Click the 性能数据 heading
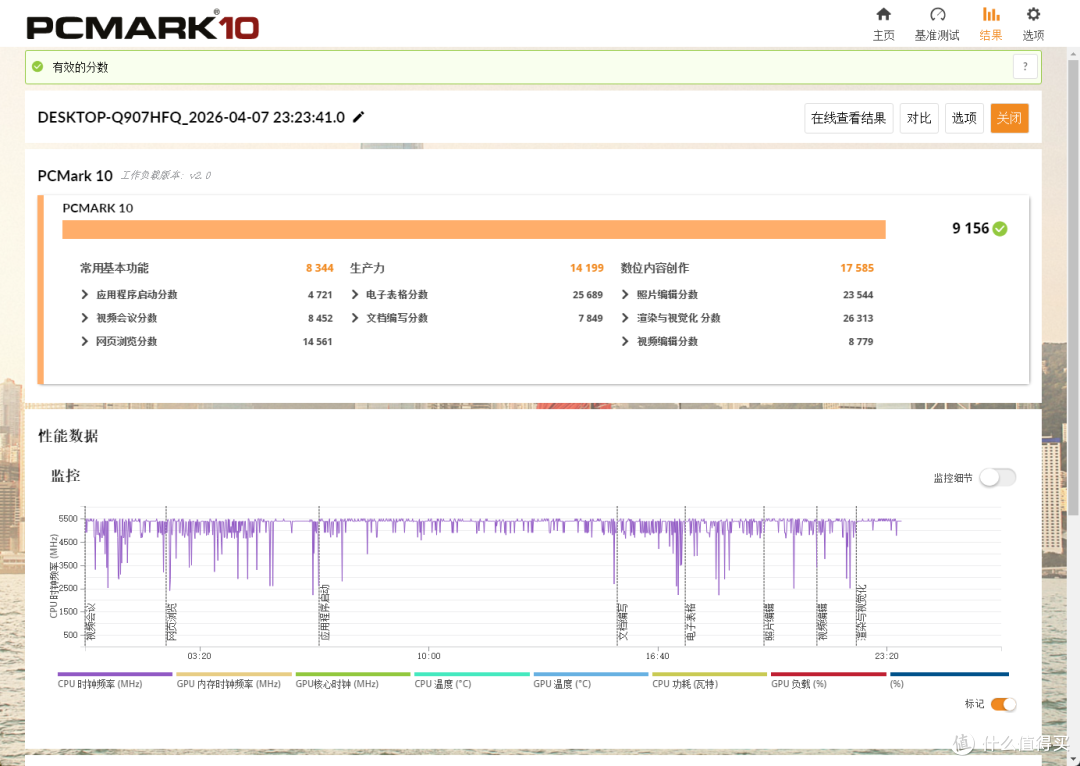The width and height of the screenshot is (1080, 766). click(x=68, y=436)
